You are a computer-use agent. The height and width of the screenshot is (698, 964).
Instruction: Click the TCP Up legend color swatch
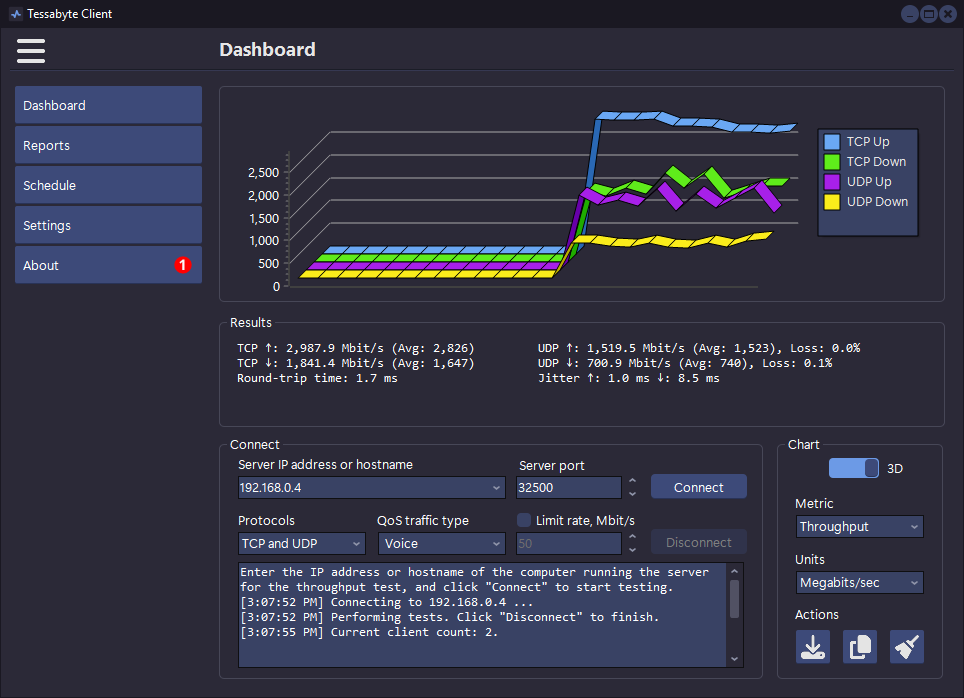pos(831,142)
